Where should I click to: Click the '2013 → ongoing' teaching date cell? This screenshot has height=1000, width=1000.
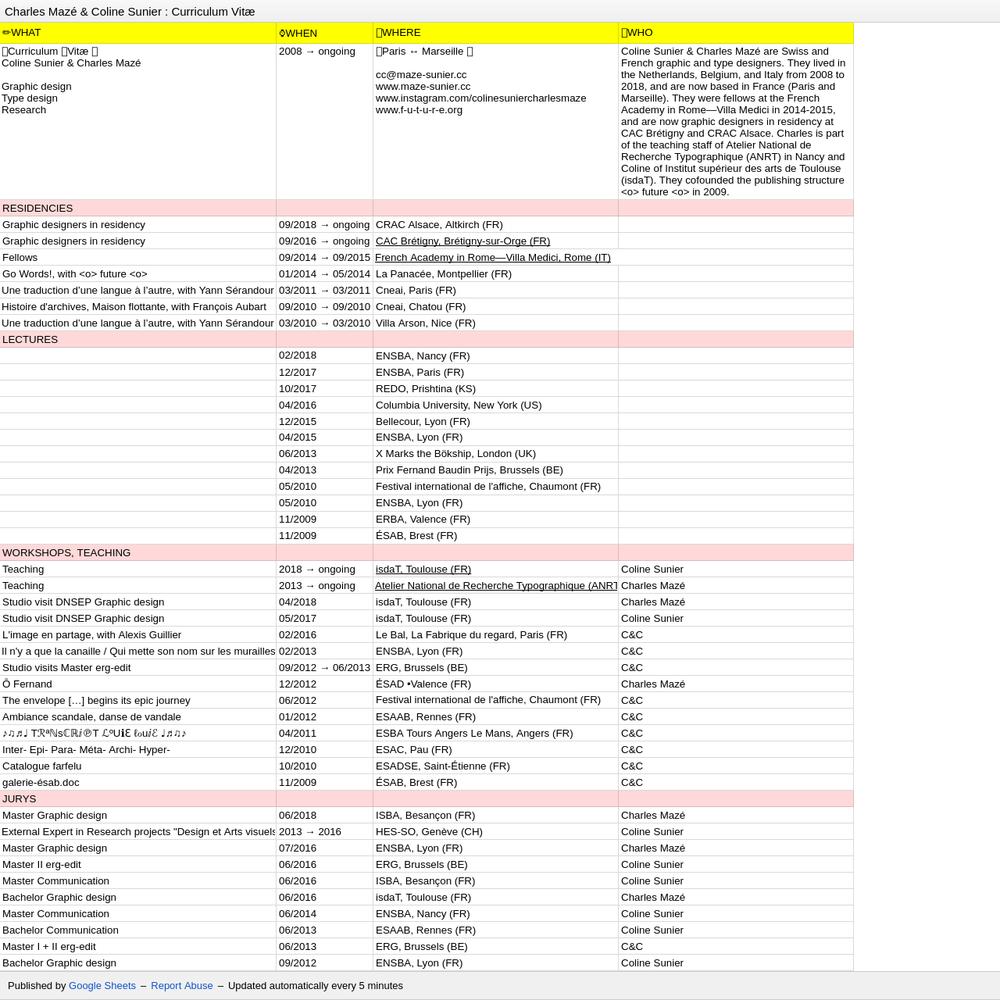click(x=325, y=585)
